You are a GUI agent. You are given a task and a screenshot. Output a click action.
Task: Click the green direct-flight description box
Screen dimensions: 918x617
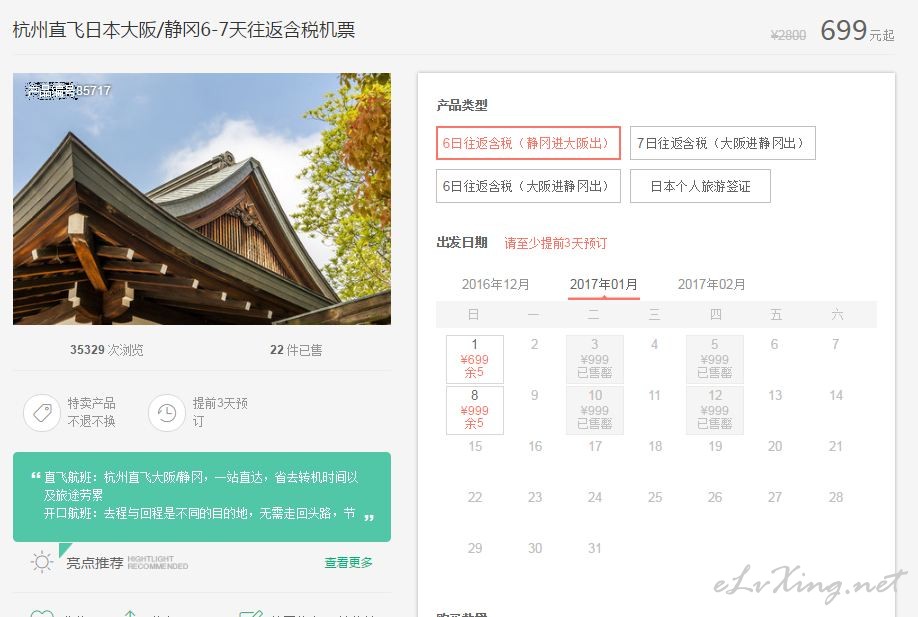pyautogui.click(x=202, y=496)
